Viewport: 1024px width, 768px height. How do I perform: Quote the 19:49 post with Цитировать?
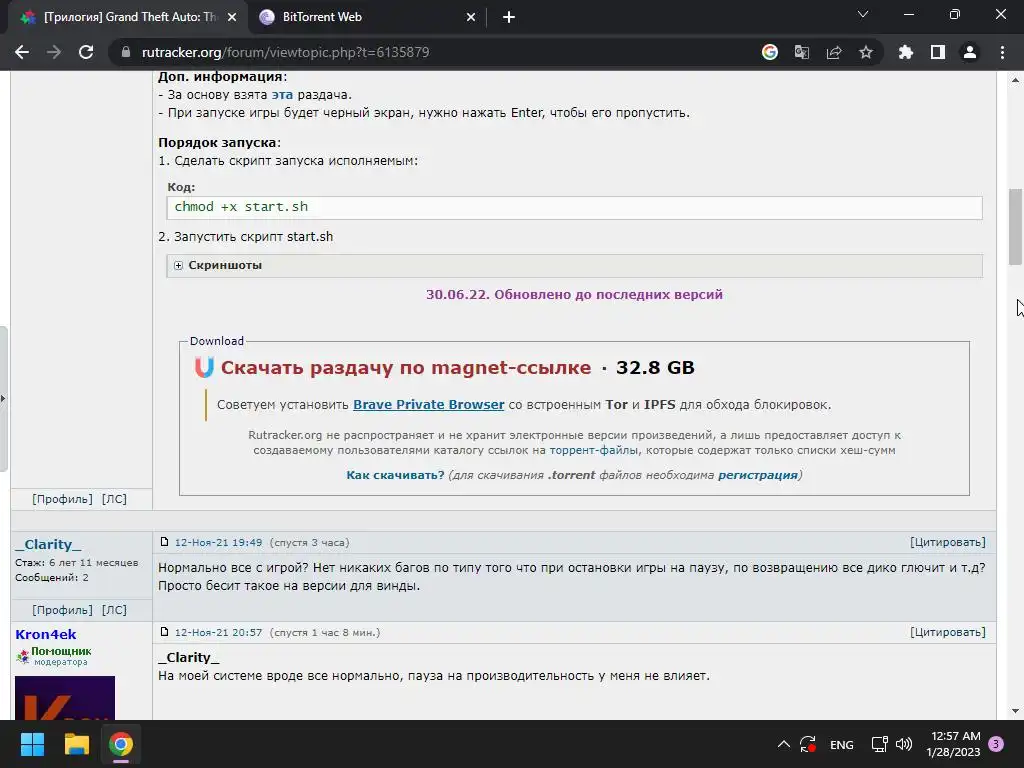pyautogui.click(x=948, y=543)
